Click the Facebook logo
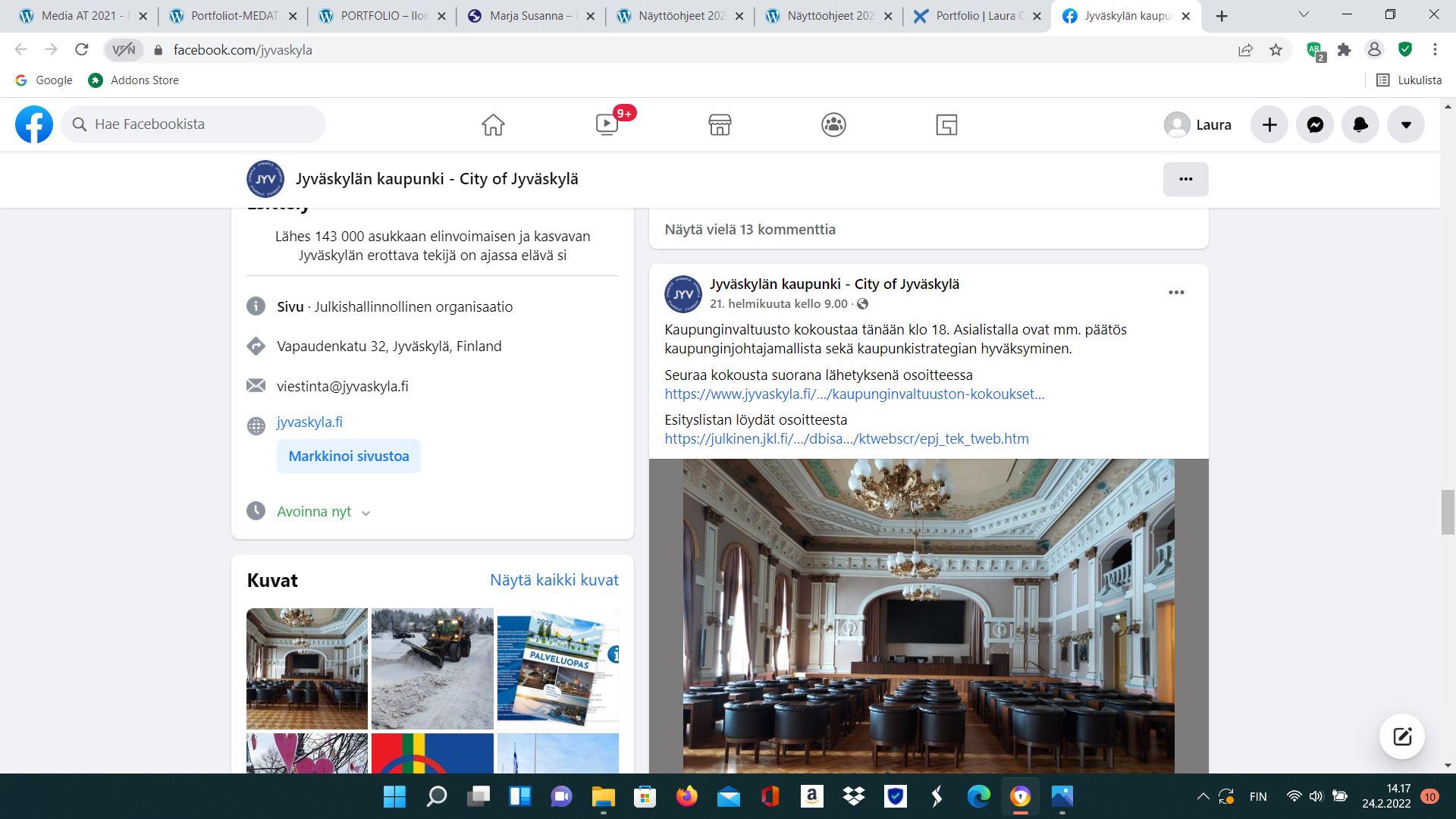1456x819 pixels. coord(34,124)
